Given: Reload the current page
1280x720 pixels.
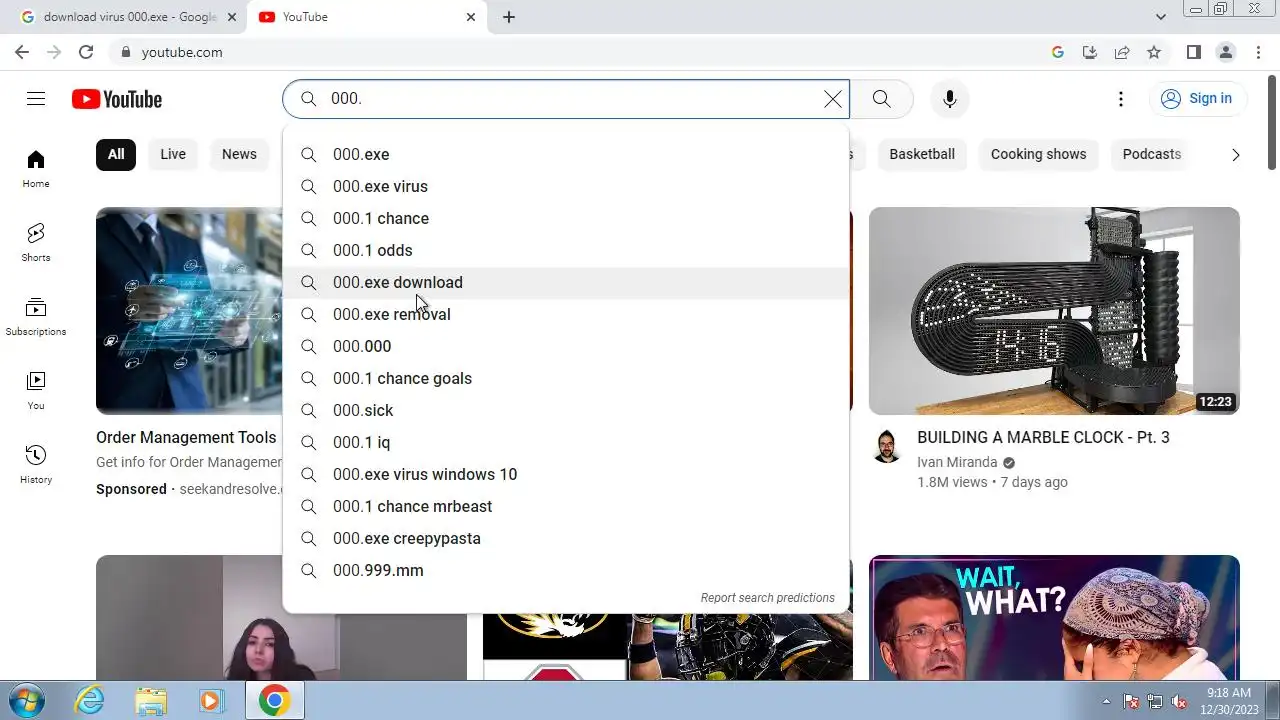Looking at the screenshot, I should coord(86,52).
